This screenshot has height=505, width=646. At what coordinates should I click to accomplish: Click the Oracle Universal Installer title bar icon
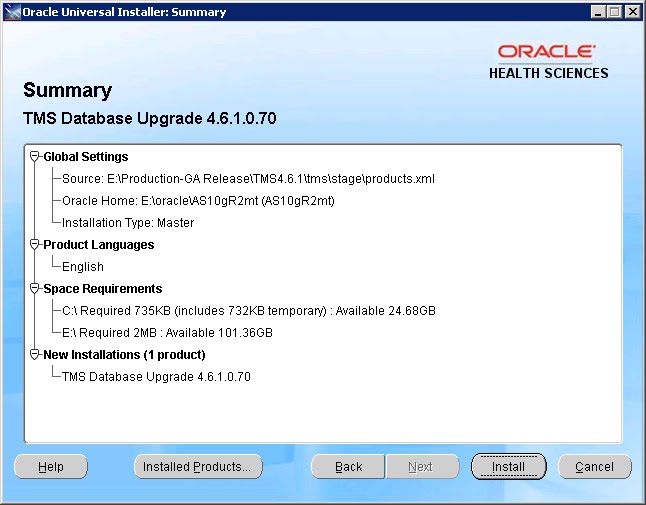12,12
